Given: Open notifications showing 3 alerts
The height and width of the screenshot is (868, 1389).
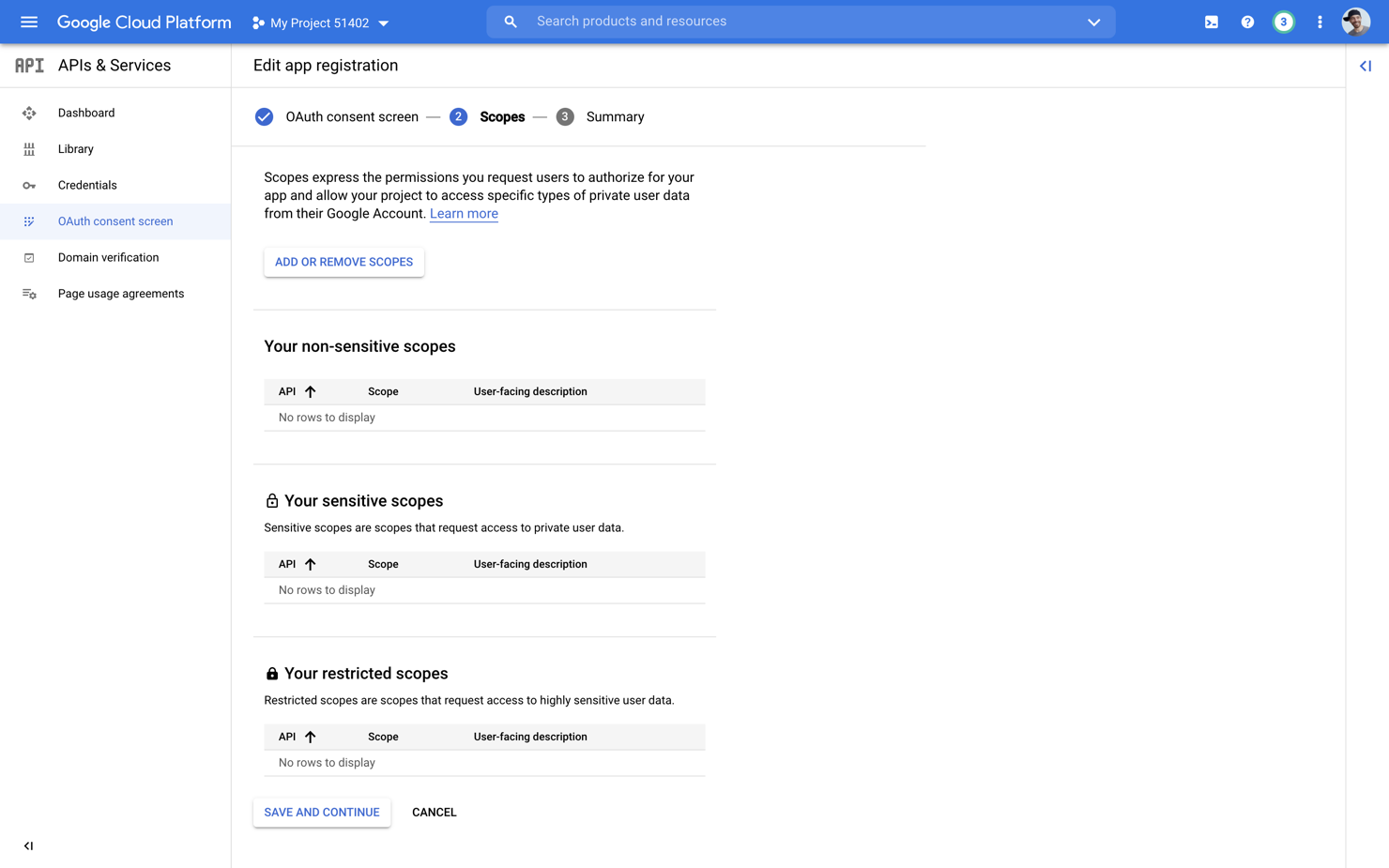Looking at the screenshot, I should (1283, 22).
